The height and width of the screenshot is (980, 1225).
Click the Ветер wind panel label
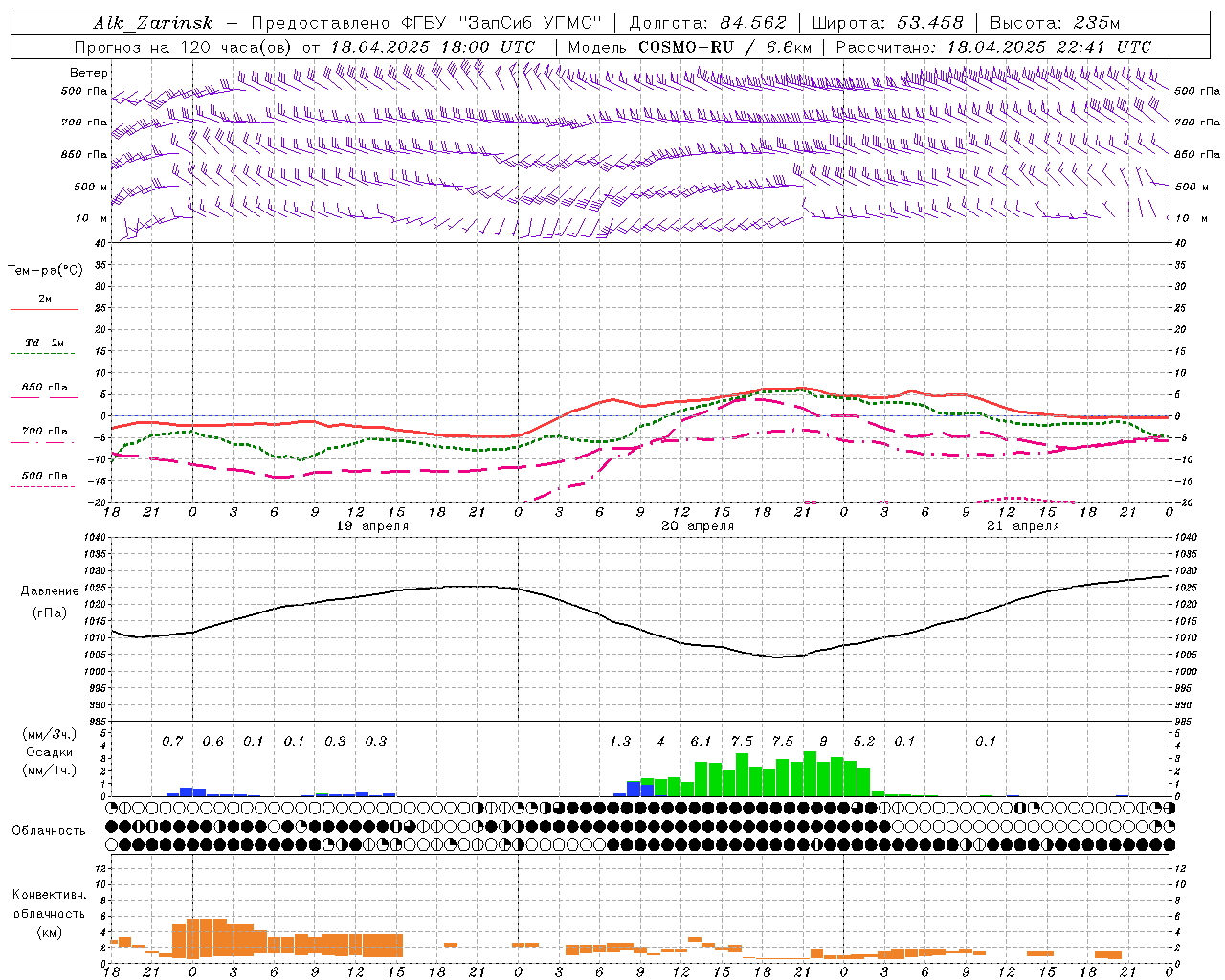pyautogui.click(x=89, y=73)
